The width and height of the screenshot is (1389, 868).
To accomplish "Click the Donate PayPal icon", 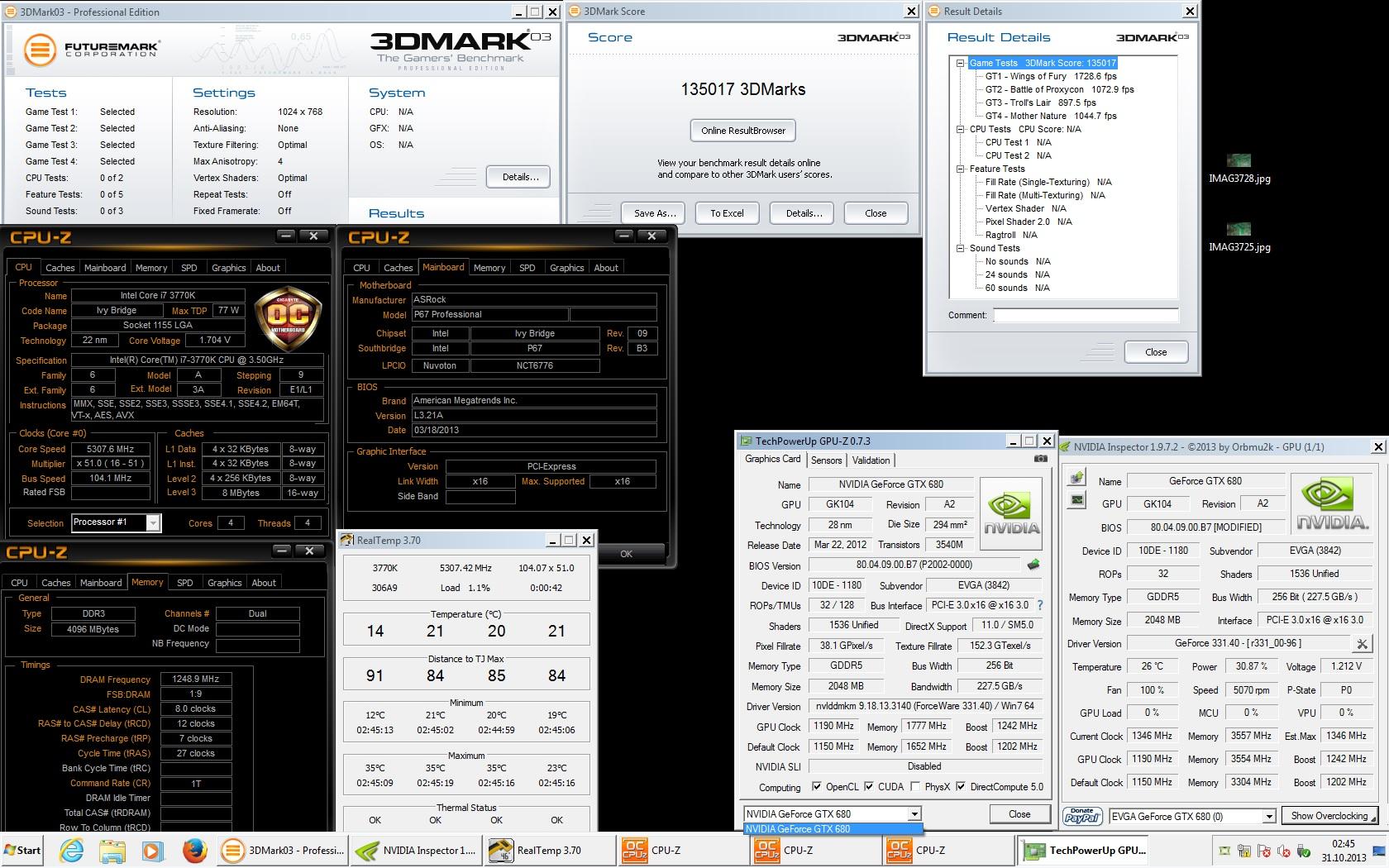I will (x=1082, y=816).
